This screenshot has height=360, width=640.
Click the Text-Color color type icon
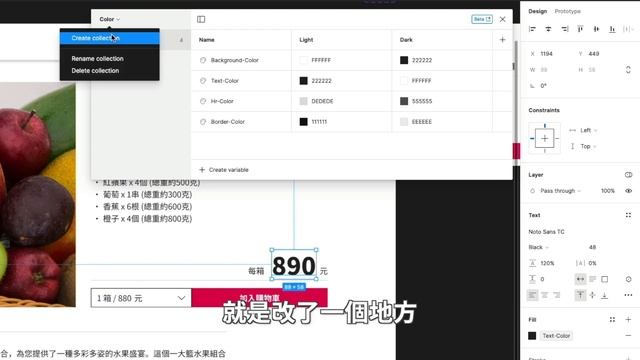(203, 81)
